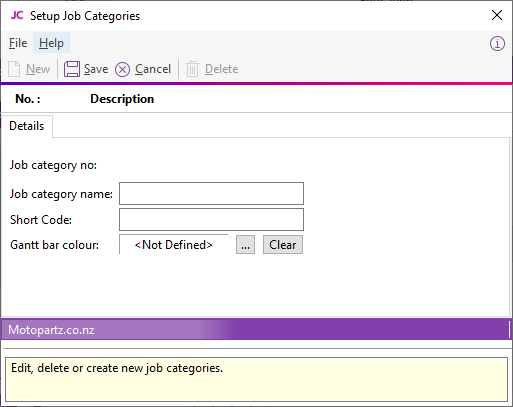Open the Help menu
This screenshot has height=407, width=513.
51,43
